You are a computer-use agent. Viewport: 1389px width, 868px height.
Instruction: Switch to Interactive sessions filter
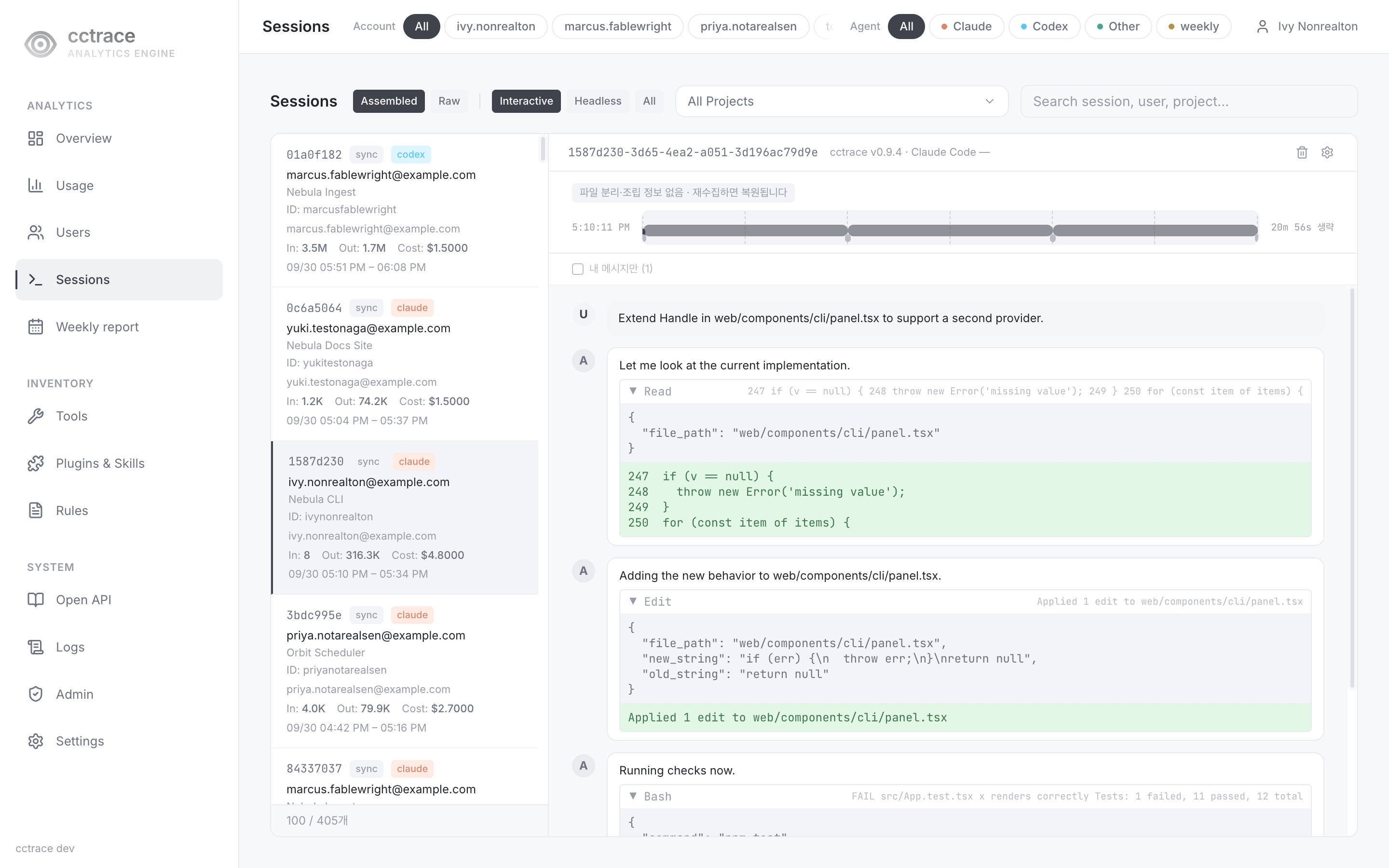526,101
